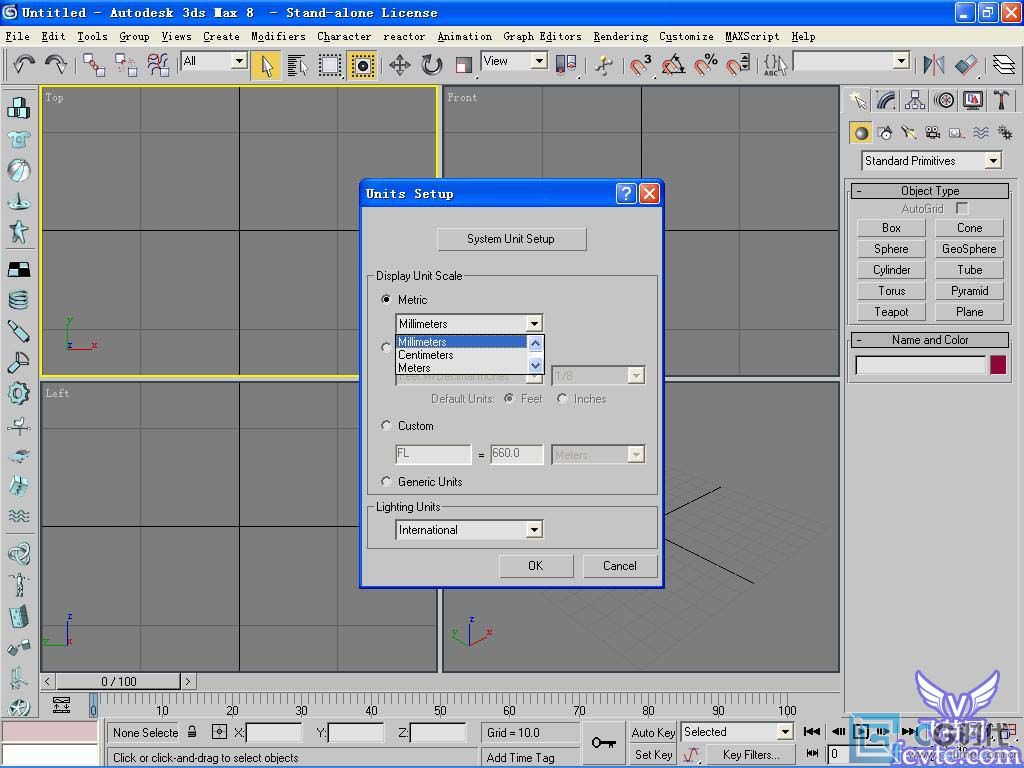The image size is (1024, 768).
Task: Select the Cameras category icon
Action: [933, 133]
